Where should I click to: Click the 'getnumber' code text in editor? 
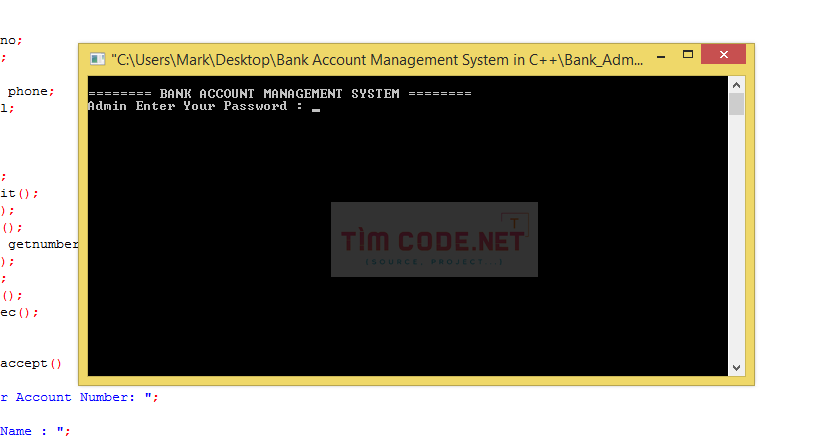point(43,244)
